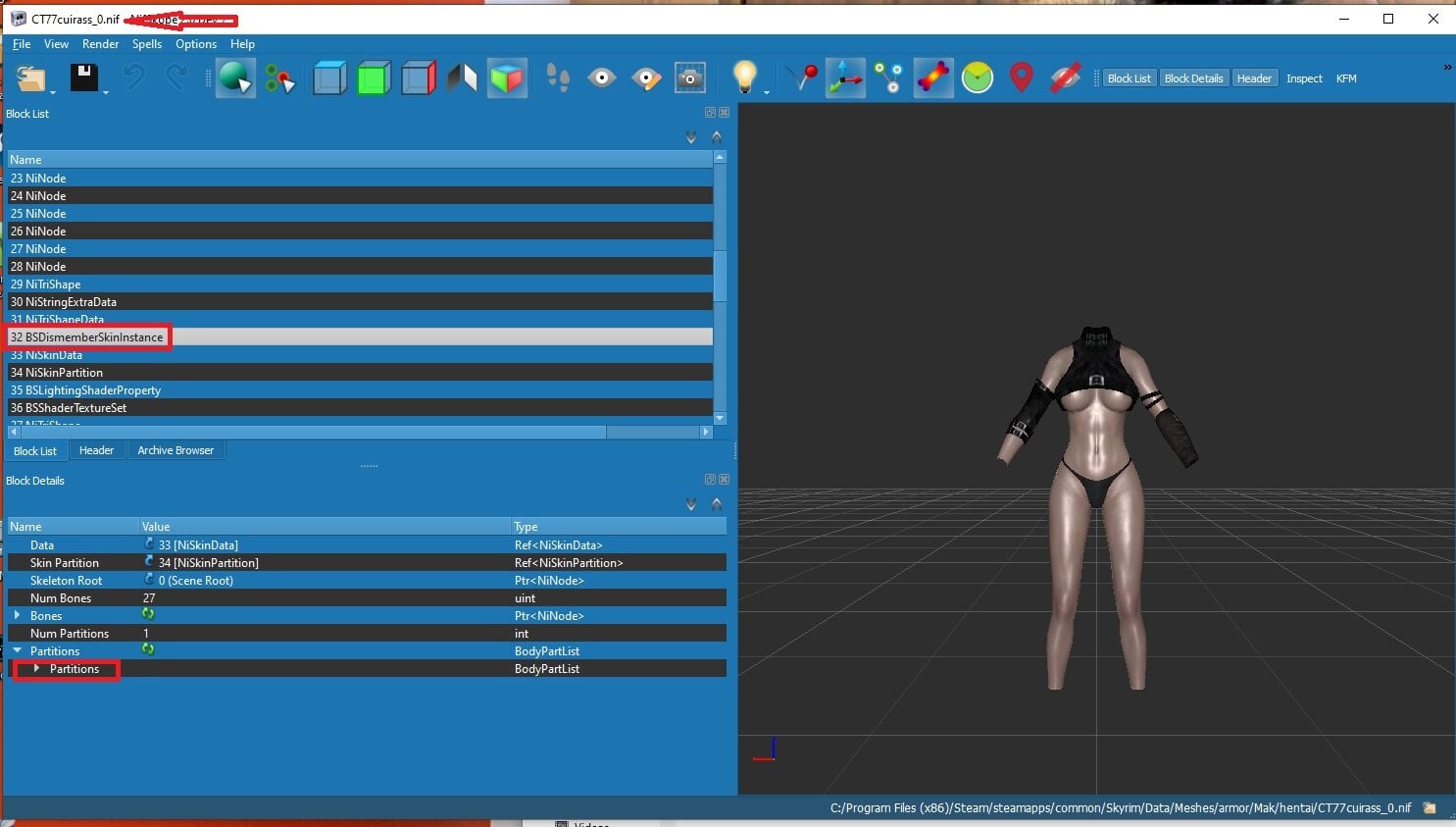
Task: Toggle Show Axes arrows icon
Action: pos(845,78)
